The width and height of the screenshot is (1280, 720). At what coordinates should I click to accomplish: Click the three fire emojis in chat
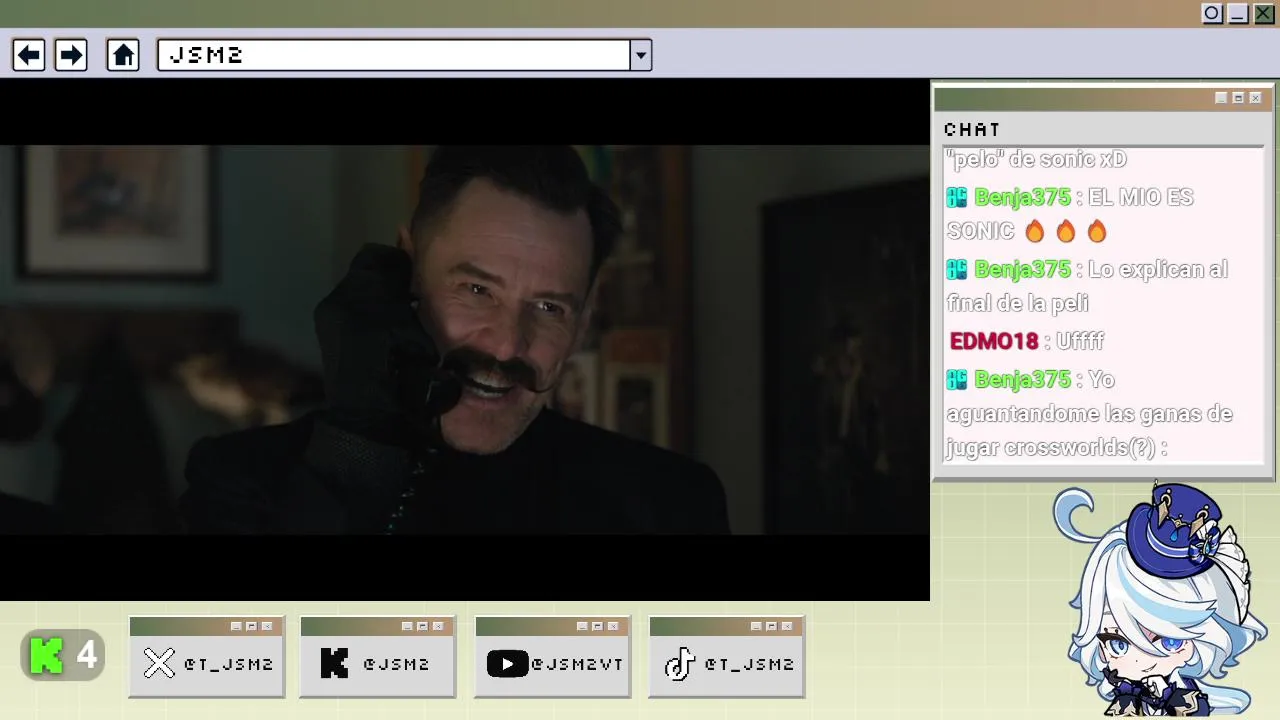[x=1065, y=231]
